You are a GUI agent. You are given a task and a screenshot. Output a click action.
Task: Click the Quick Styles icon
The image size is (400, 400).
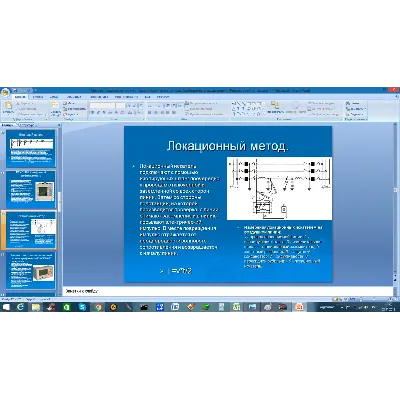[295, 107]
